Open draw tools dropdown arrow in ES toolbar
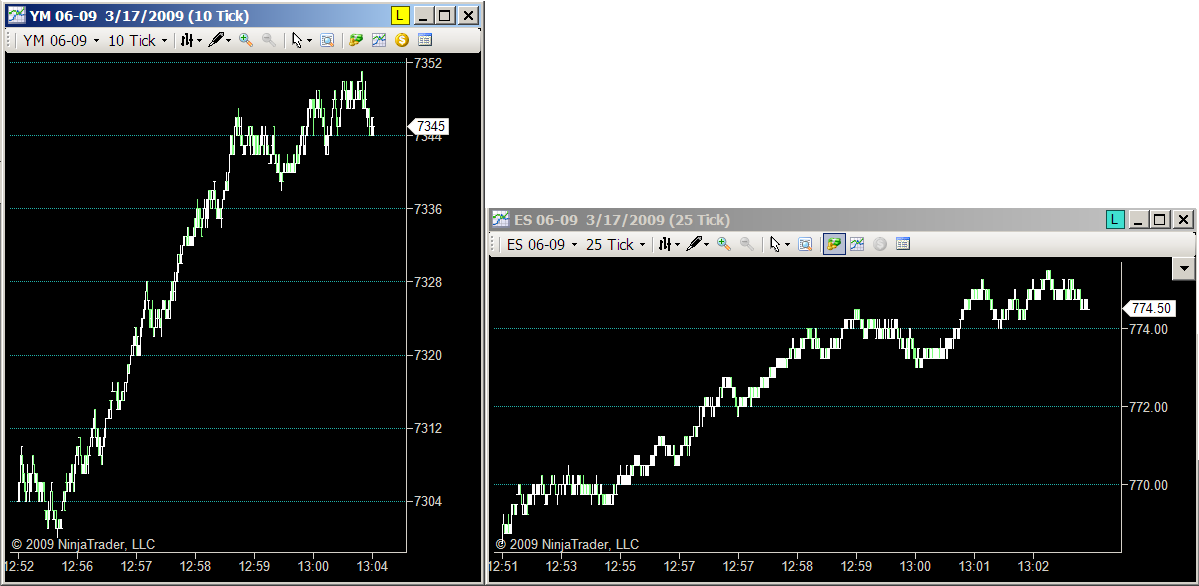This screenshot has width=1199, height=586. click(707, 245)
